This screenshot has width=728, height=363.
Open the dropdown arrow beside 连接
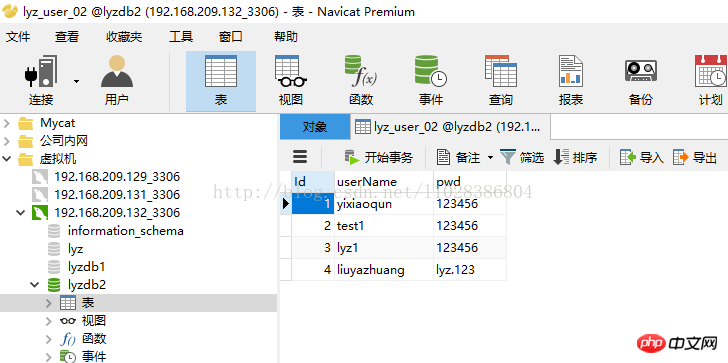[76, 81]
